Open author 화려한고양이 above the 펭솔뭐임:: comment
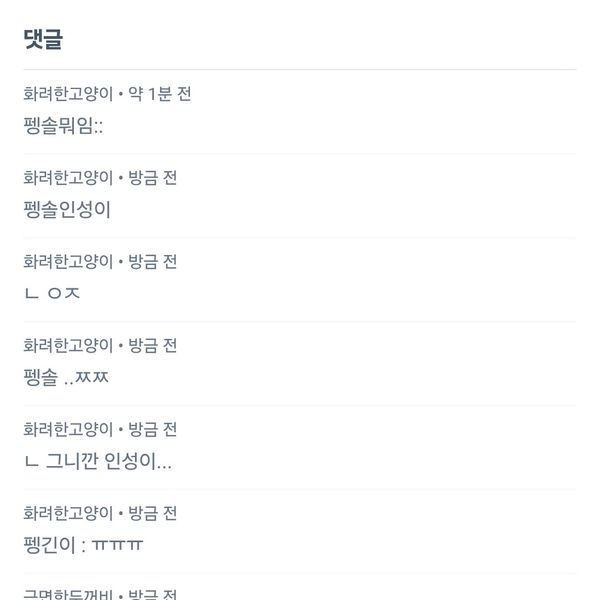 point(68,94)
